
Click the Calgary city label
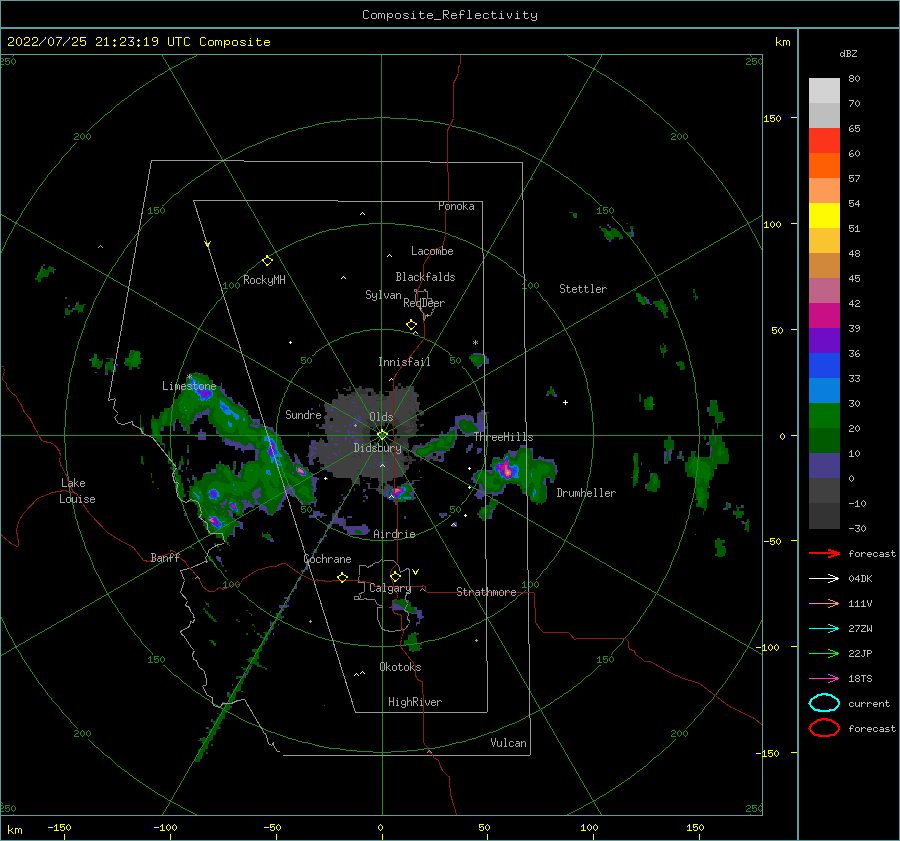[390, 588]
